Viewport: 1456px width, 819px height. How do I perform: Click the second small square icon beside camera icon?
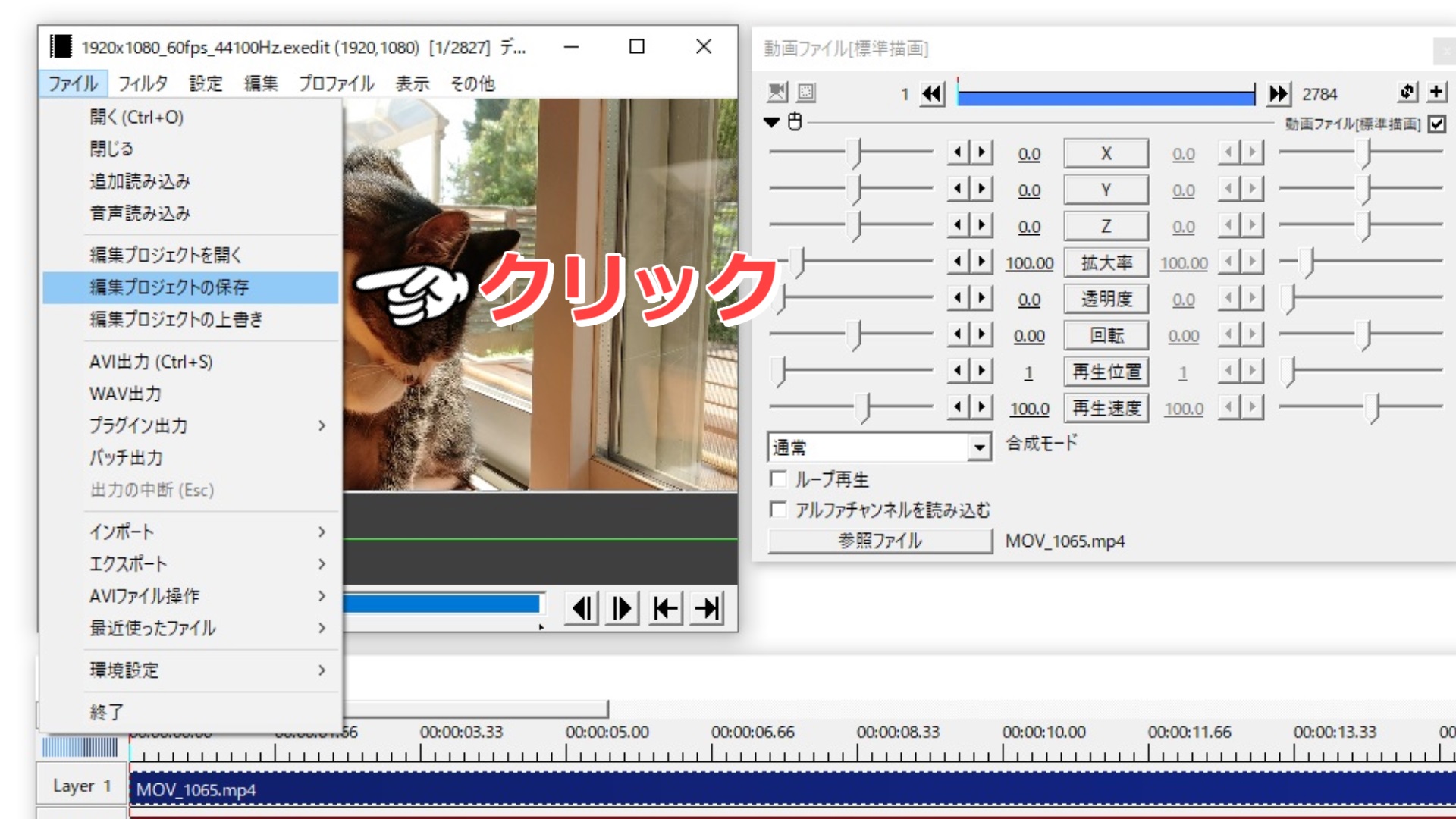pyautogui.click(x=806, y=93)
